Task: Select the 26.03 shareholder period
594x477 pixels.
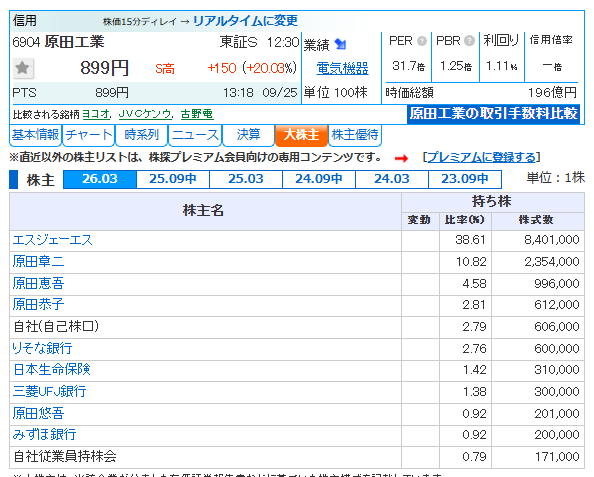Action: tap(100, 179)
